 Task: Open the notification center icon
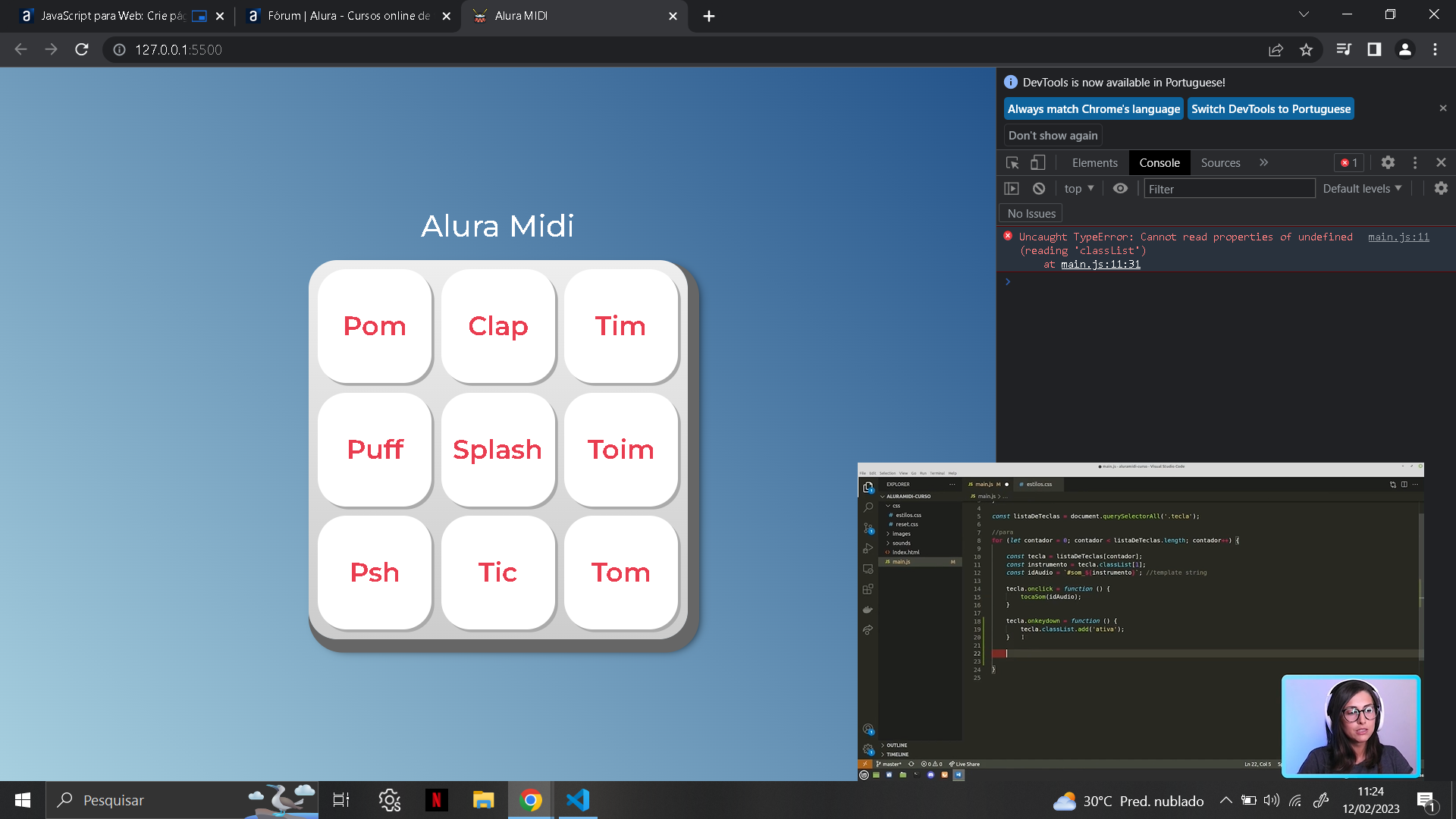[x=1426, y=801]
